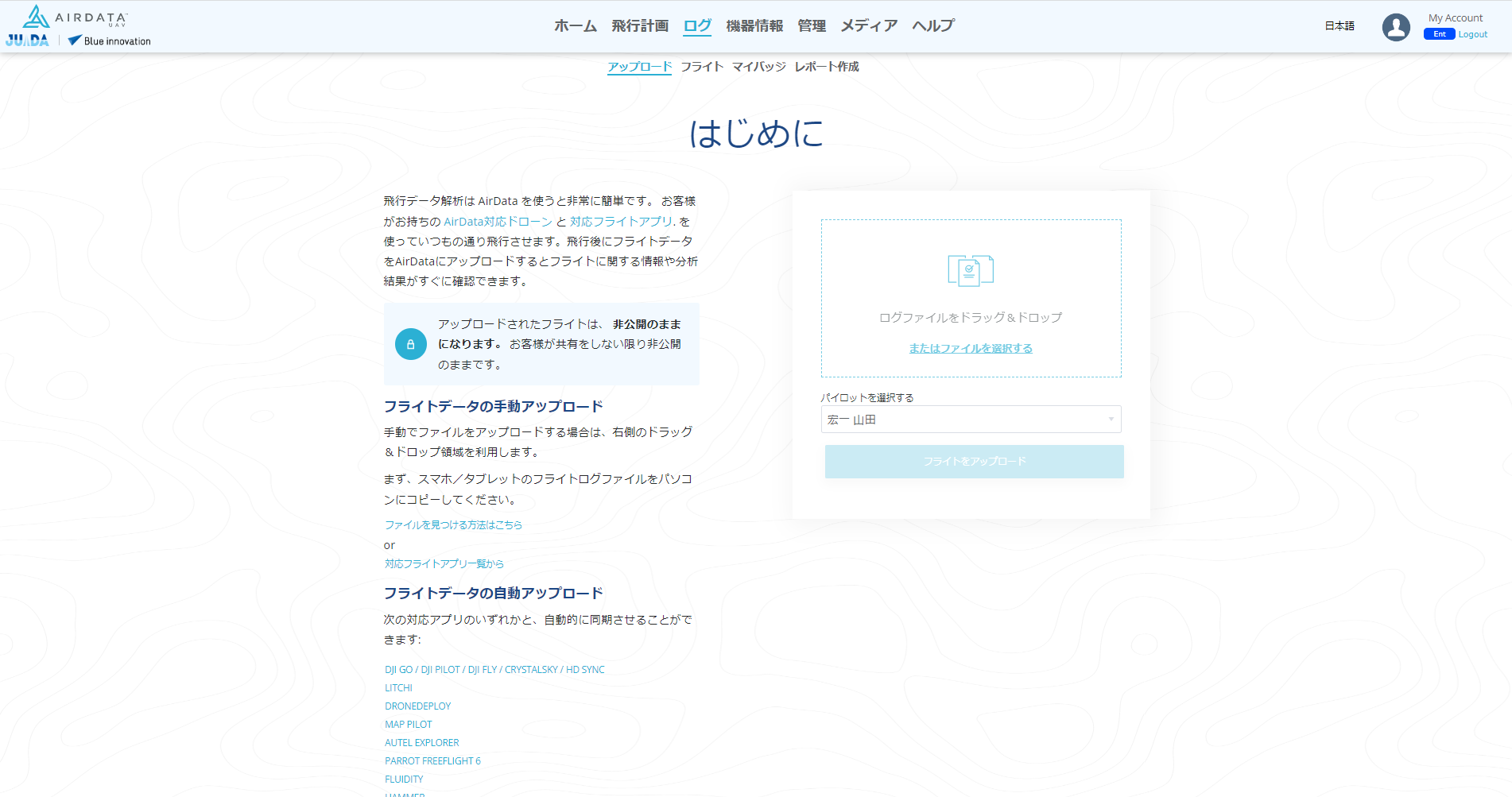Click the log file drag-and-drop area
This screenshot has width=1512, height=797.
(x=971, y=298)
